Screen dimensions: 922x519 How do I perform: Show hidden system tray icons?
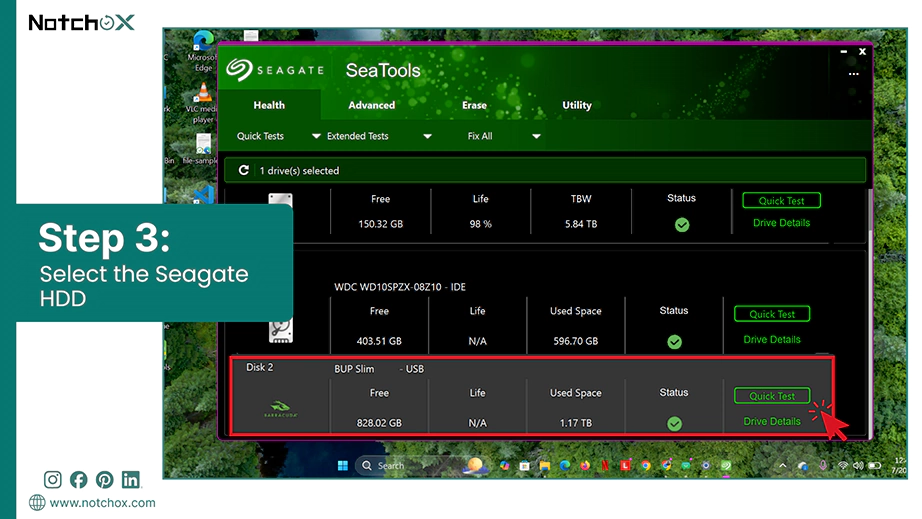783,466
